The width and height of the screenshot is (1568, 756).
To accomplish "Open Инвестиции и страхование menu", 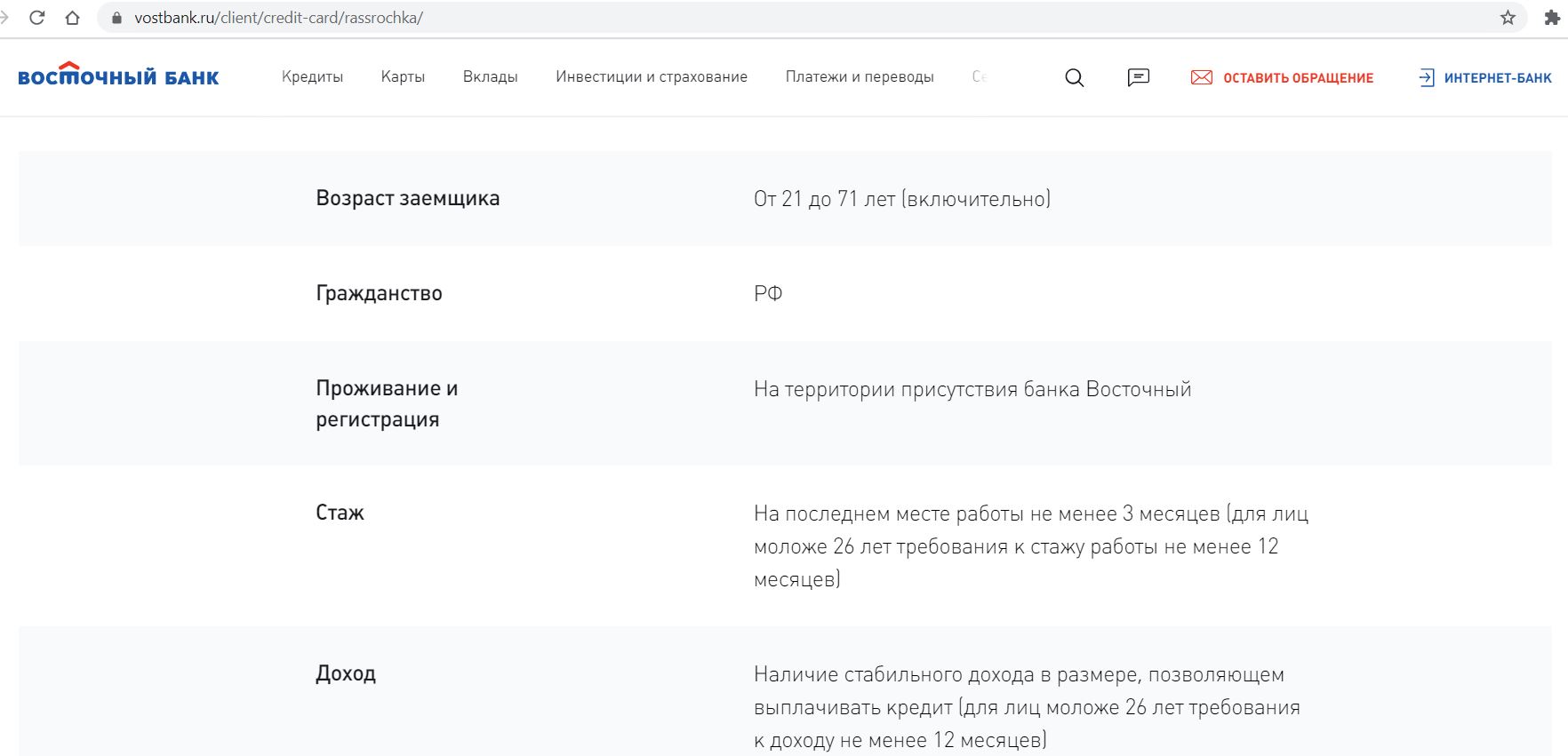I will coord(652,76).
